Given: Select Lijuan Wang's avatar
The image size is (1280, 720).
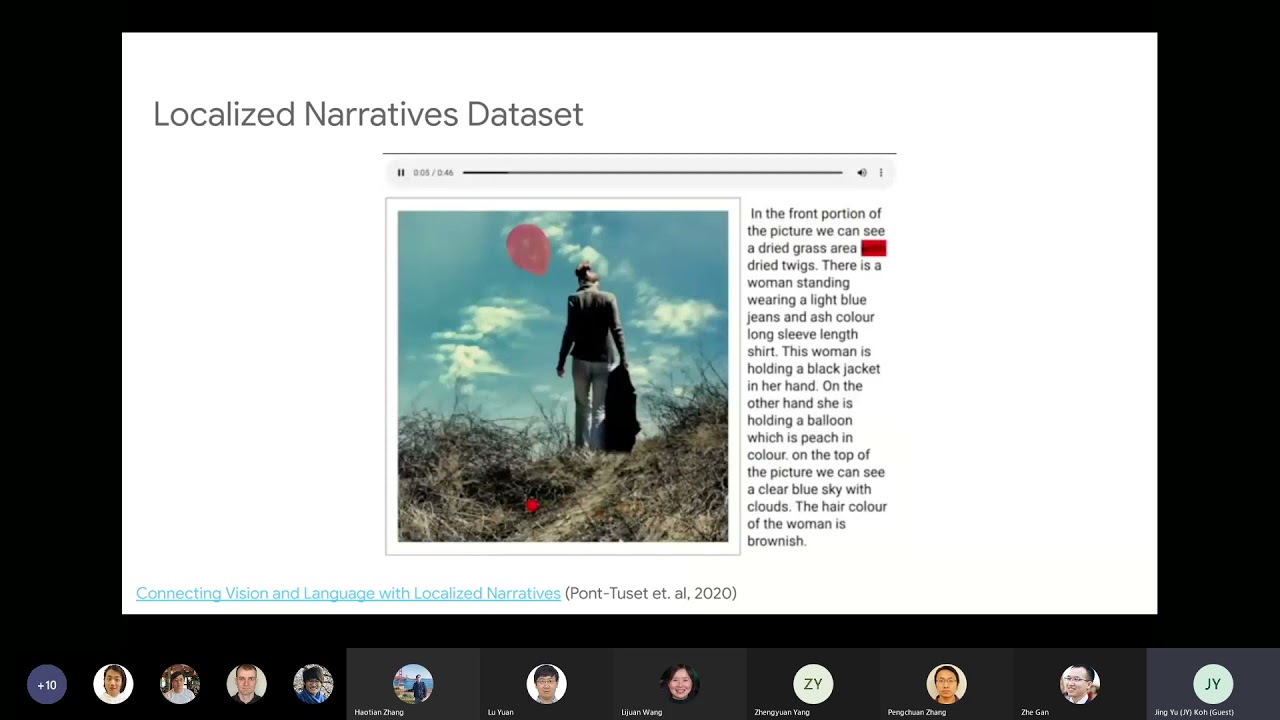Looking at the screenshot, I should coord(679,684).
